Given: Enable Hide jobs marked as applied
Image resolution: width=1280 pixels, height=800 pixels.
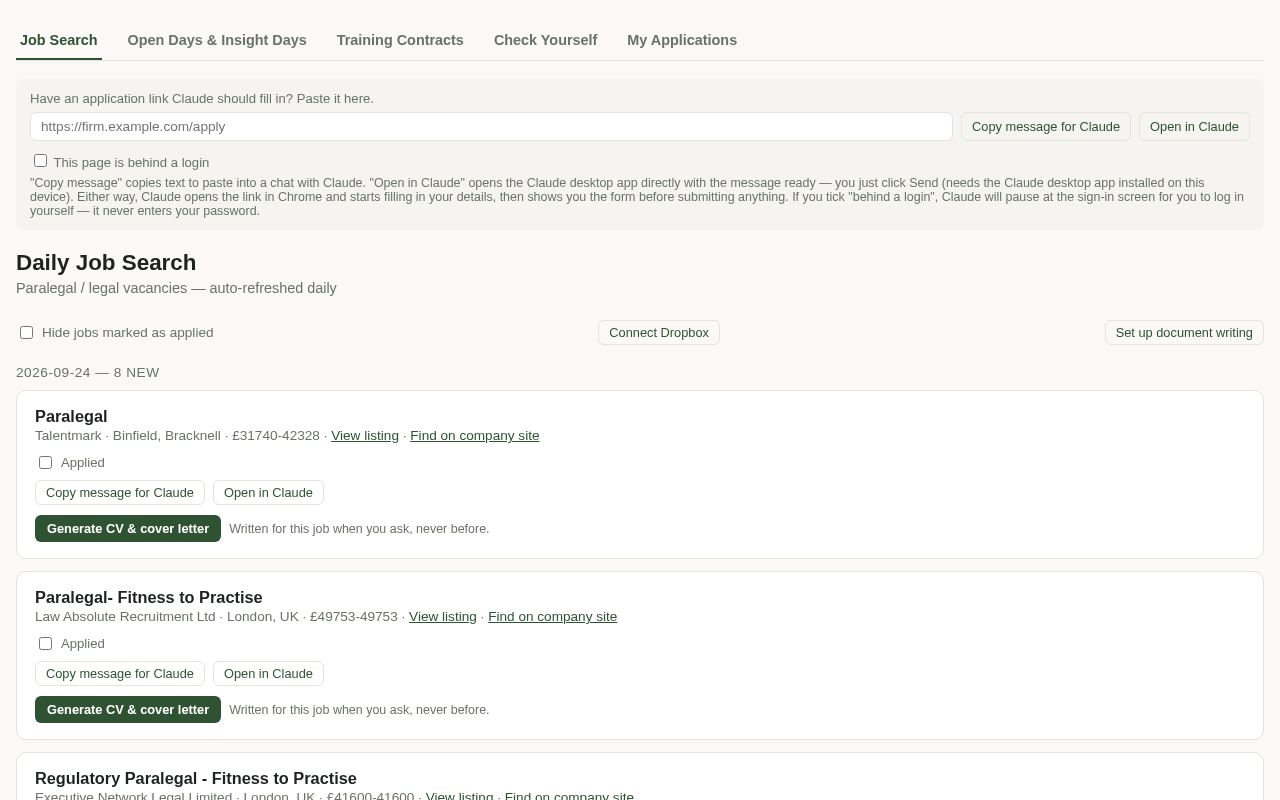Looking at the screenshot, I should pos(27,333).
